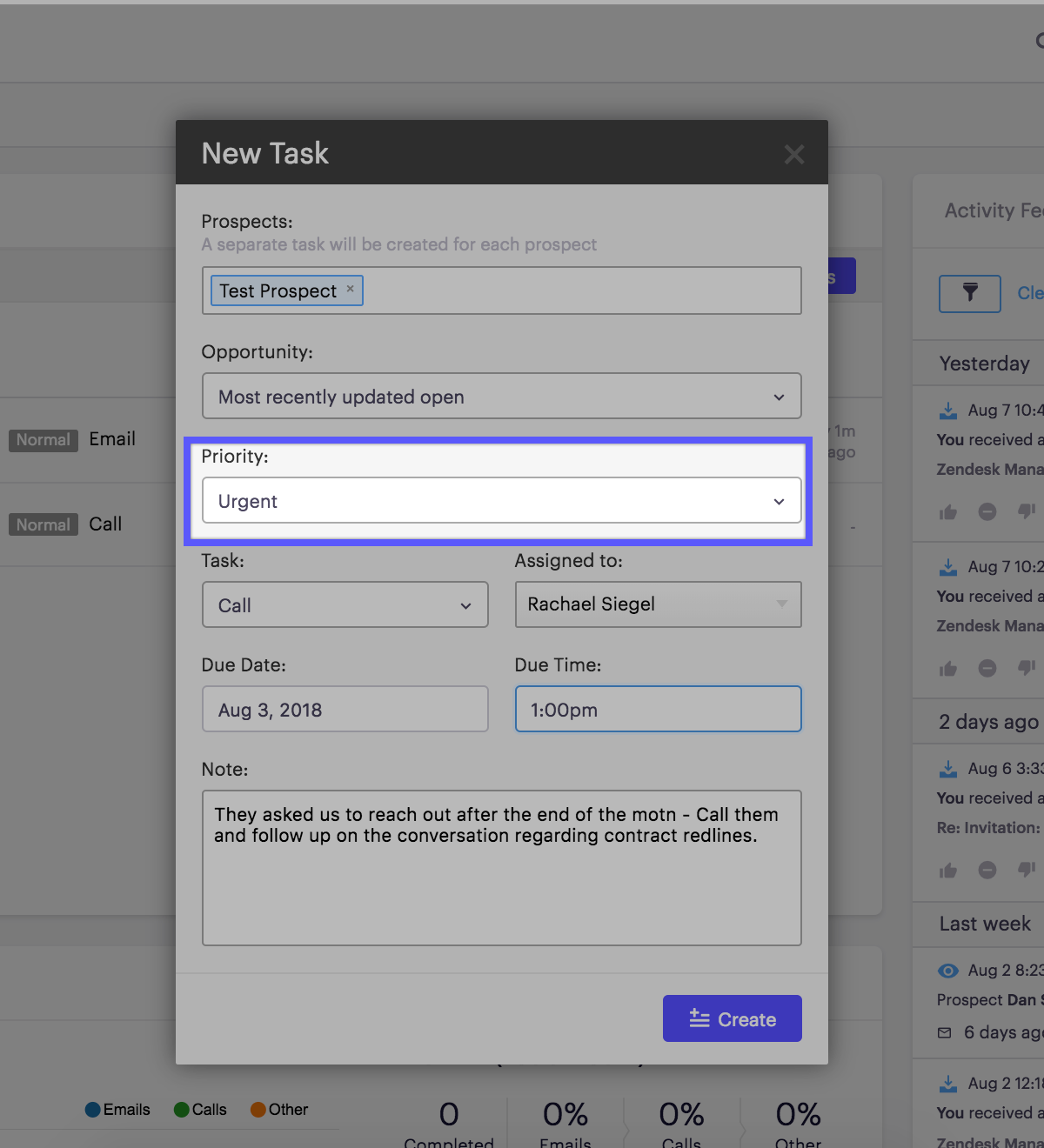The width and height of the screenshot is (1044, 1148).
Task: Click thumbs up on Aug 6 activity
Action: pos(948,870)
